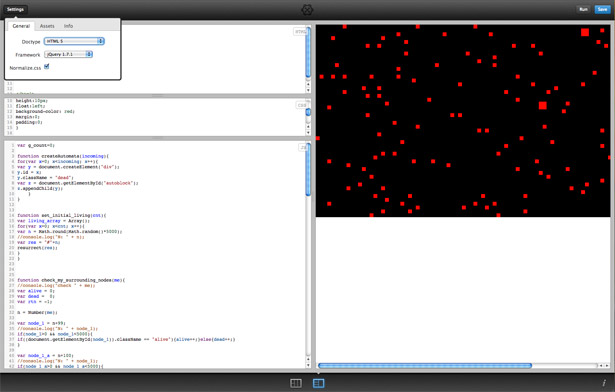Click the HTML label badge in the editor

point(300,32)
